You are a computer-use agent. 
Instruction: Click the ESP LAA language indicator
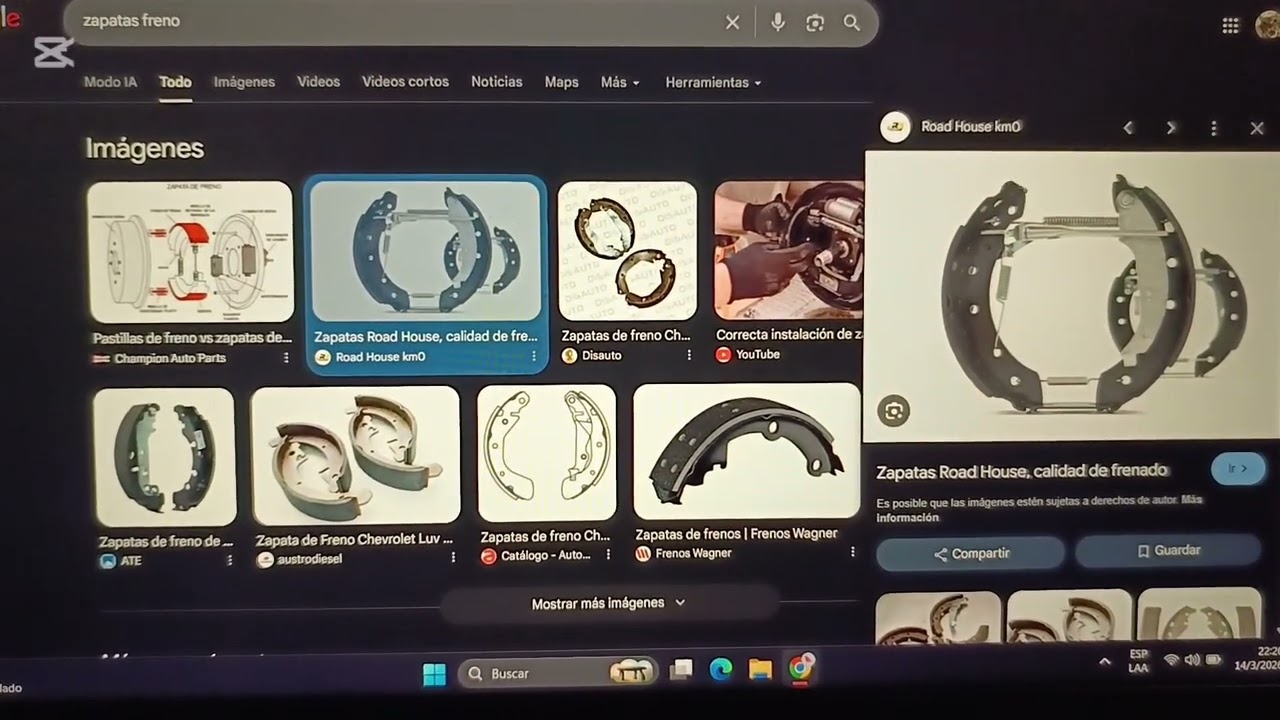(x=1138, y=661)
